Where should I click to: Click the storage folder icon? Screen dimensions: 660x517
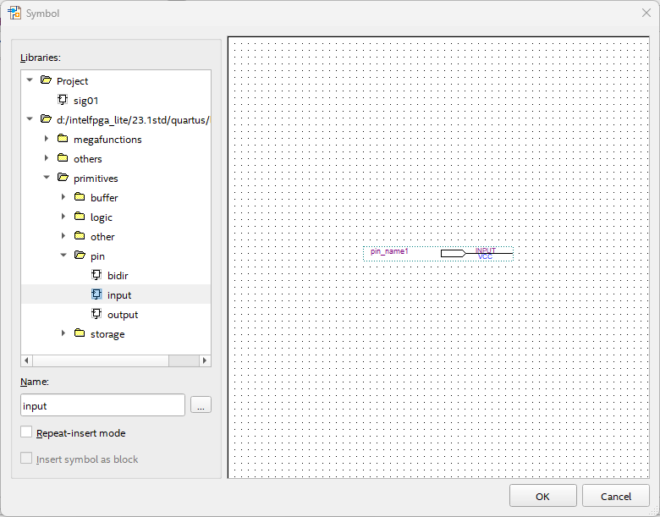pyautogui.click(x=80, y=333)
